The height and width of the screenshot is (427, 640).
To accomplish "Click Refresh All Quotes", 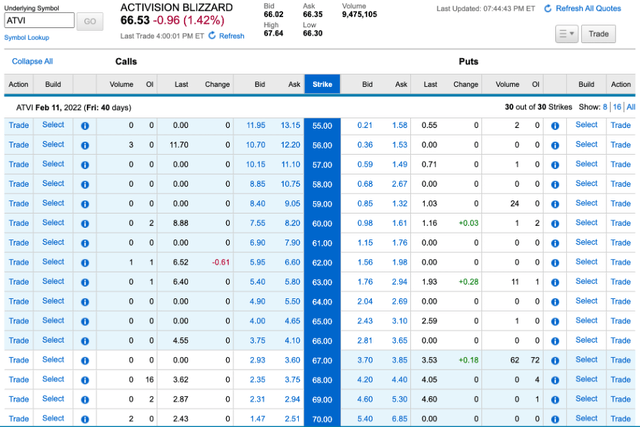I will [x=582, y=9].
